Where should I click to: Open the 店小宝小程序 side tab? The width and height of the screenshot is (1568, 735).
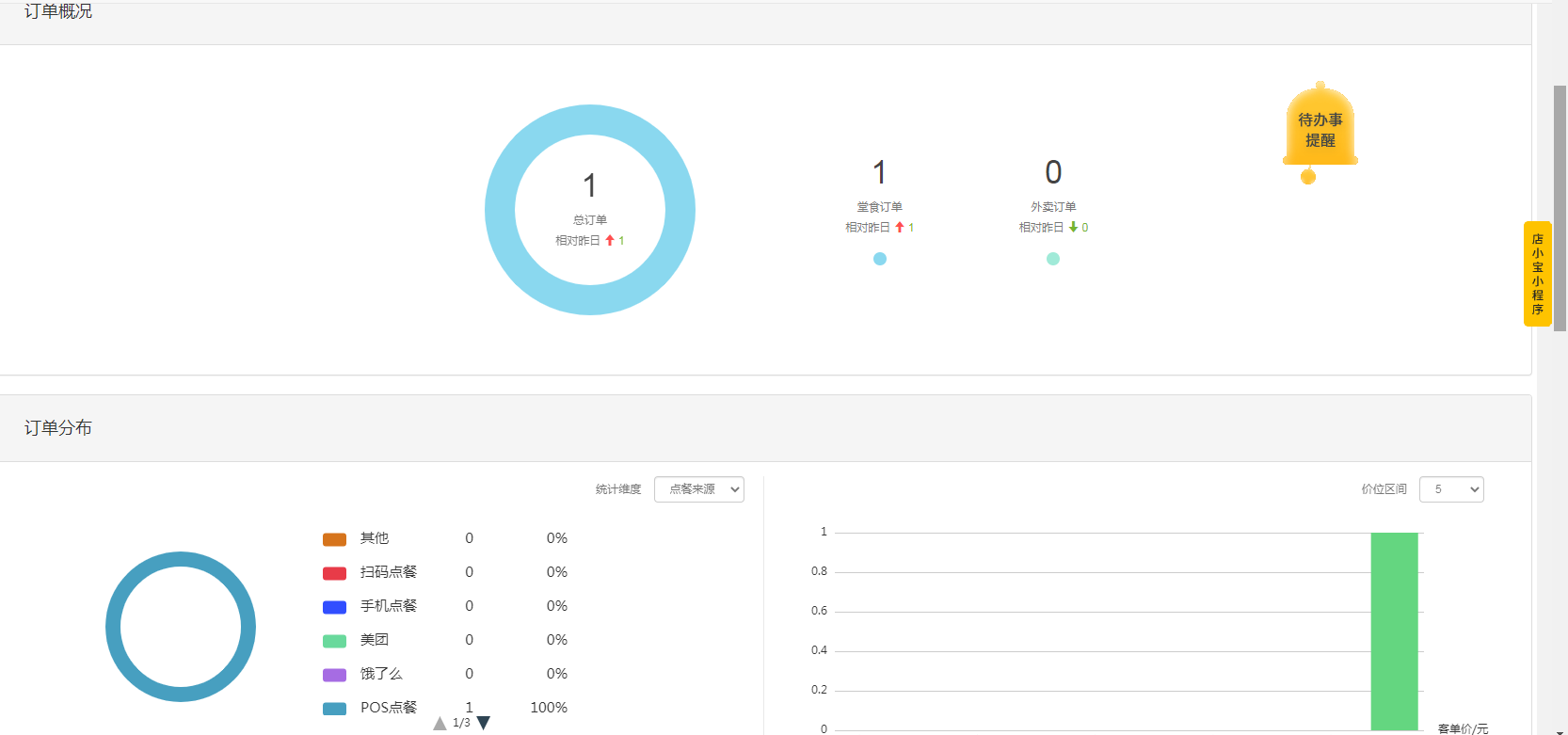coord(1537,274)
